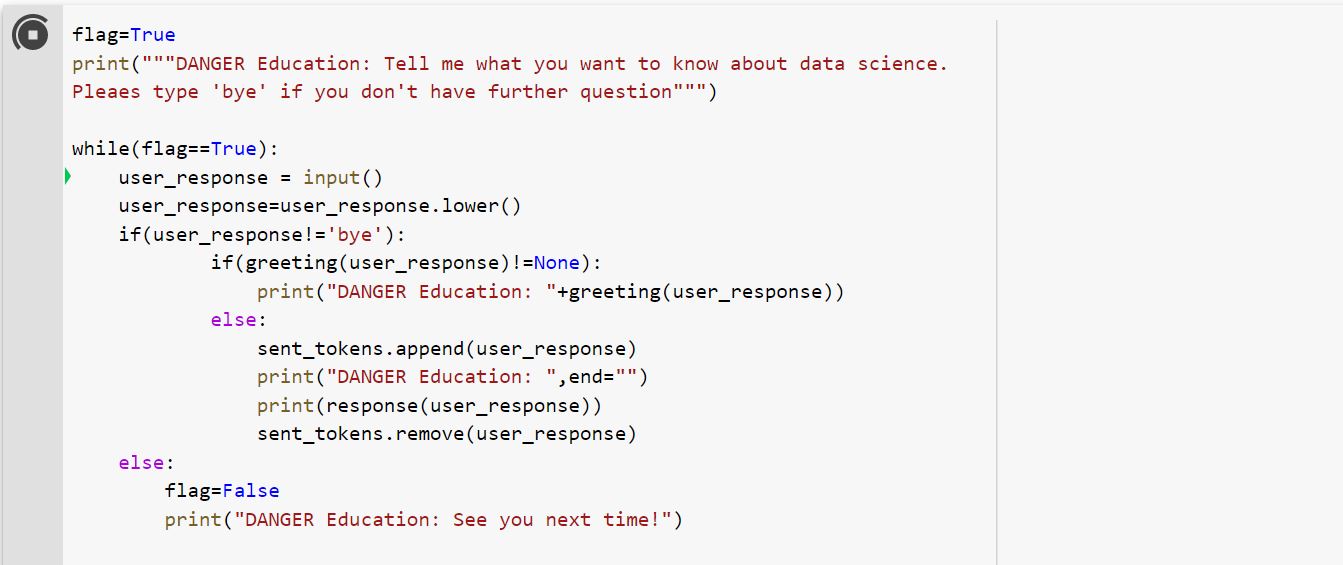Stop the running cell execution
The width and height of the screenshot is (1343, 565).
[x=30, y=35]
